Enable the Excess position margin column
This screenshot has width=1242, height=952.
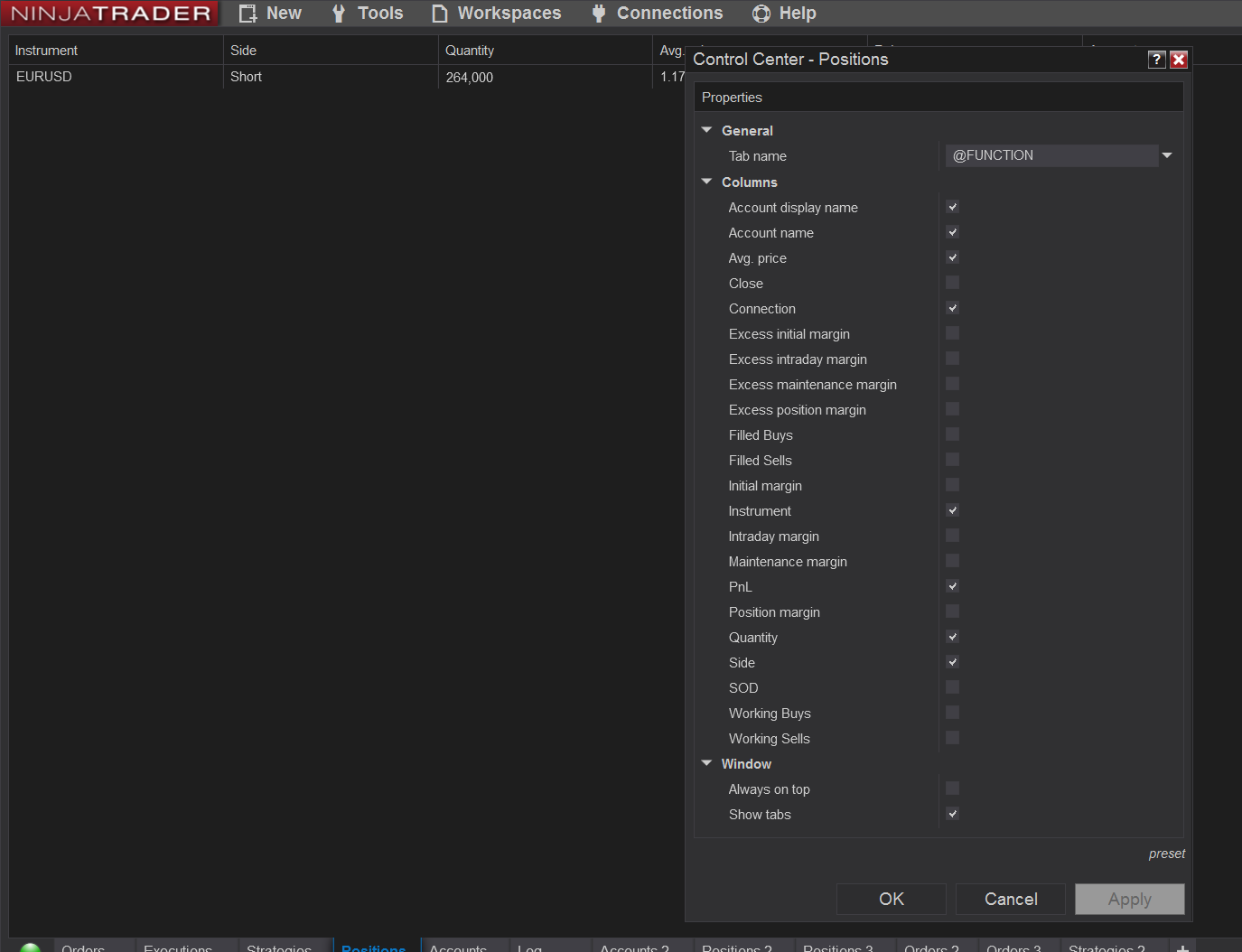point(952,409)
